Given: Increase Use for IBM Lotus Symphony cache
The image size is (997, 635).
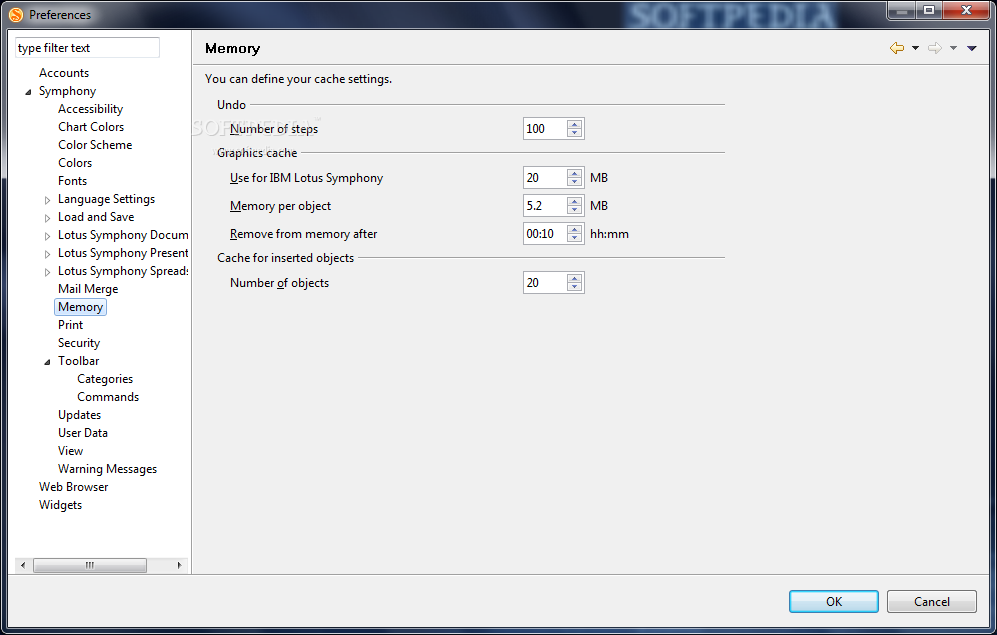Looking at the screenshot, I should pyautogui.click(x=575, y=173).
